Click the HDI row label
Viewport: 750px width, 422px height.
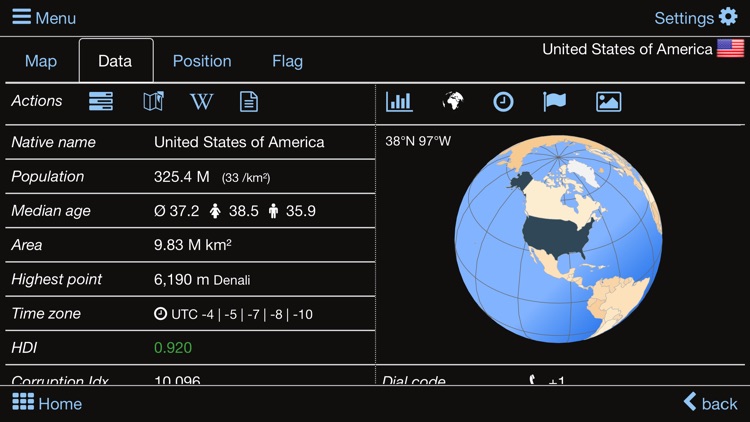click(x=24, y=348)
